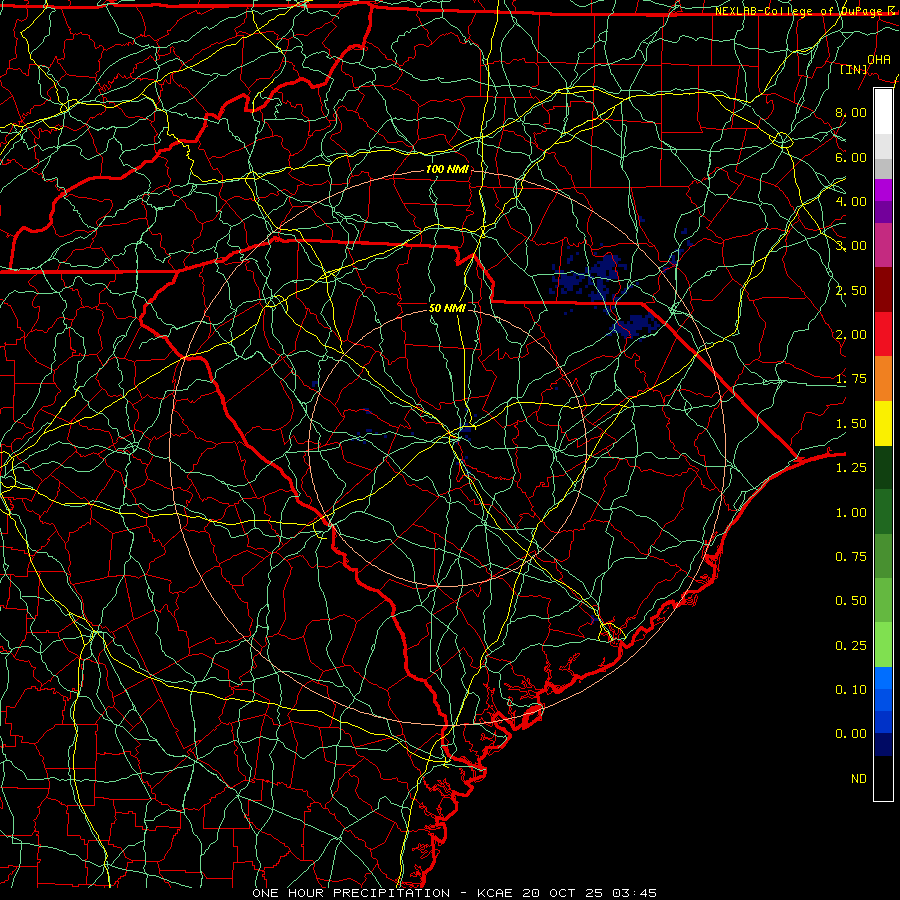Select the '0.10' legend value
Viewport: 900px width, 900px height.
[x=851, y=690]
